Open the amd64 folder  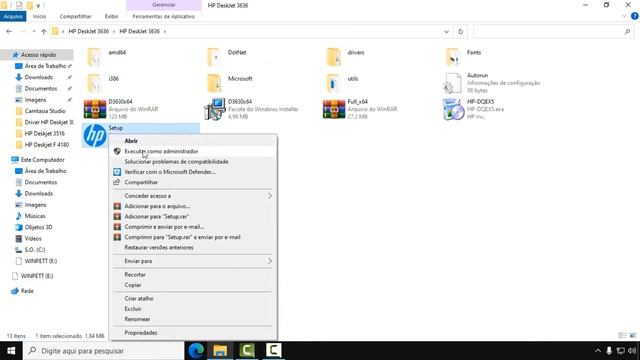click(95, 56)
